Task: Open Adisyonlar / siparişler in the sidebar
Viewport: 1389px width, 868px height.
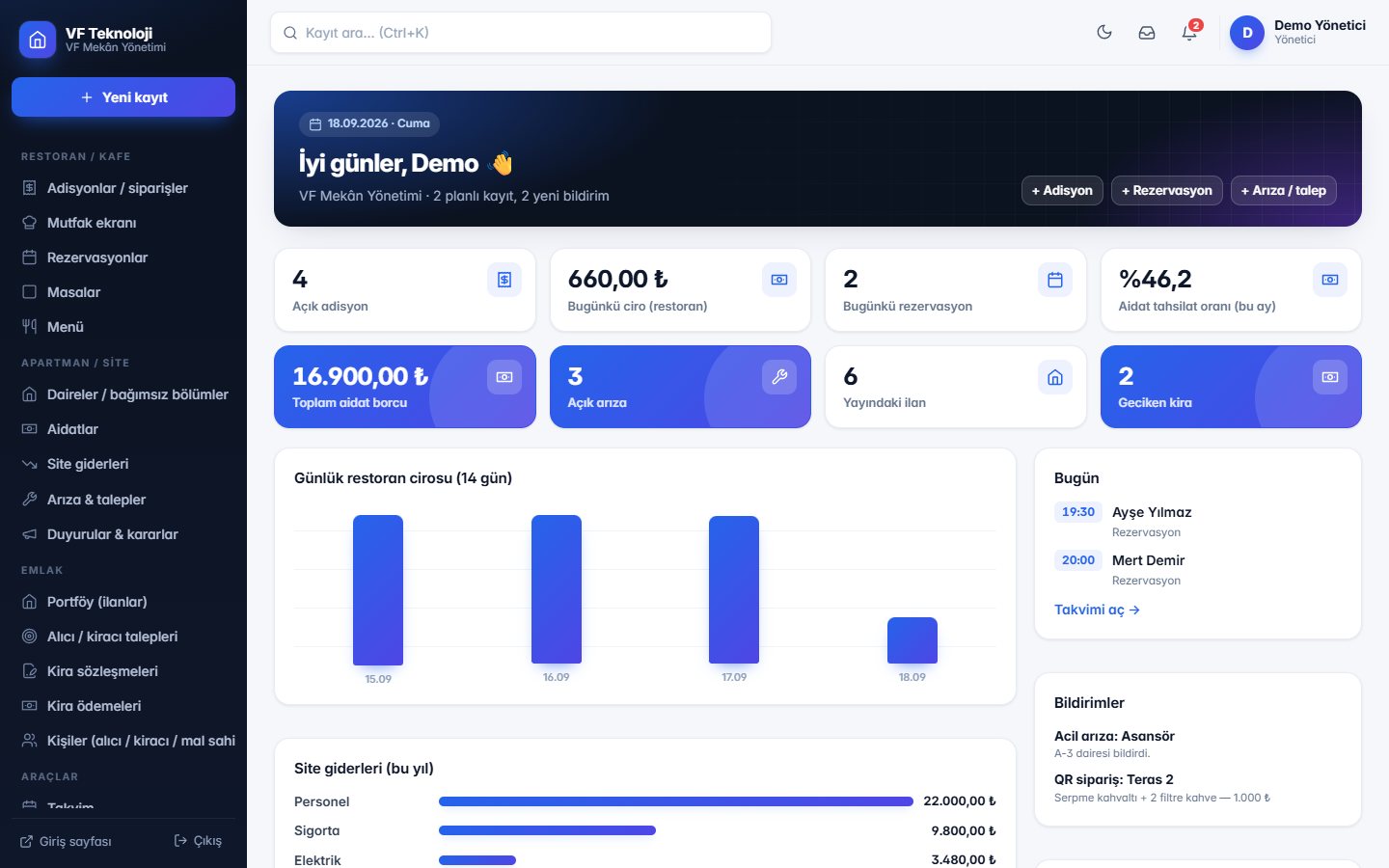Action: click(123, 188)
